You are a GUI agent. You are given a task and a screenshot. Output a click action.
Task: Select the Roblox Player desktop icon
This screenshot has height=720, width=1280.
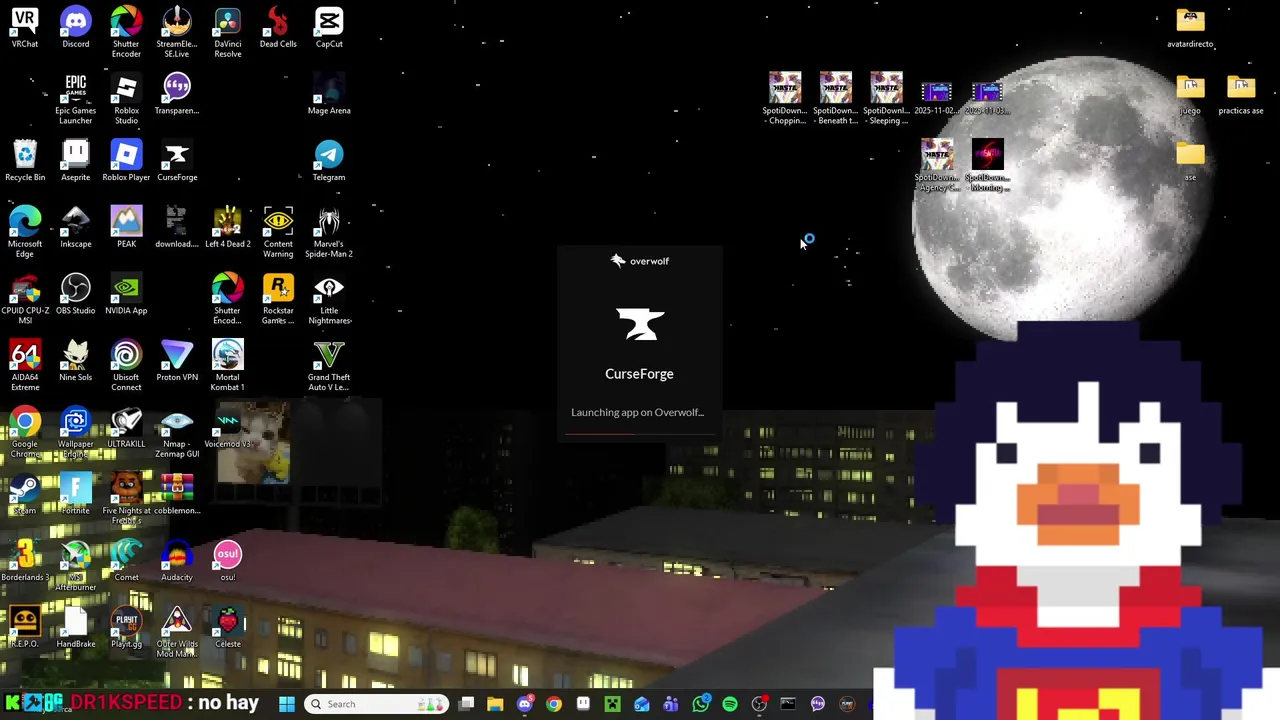click(x=126, y=162)
